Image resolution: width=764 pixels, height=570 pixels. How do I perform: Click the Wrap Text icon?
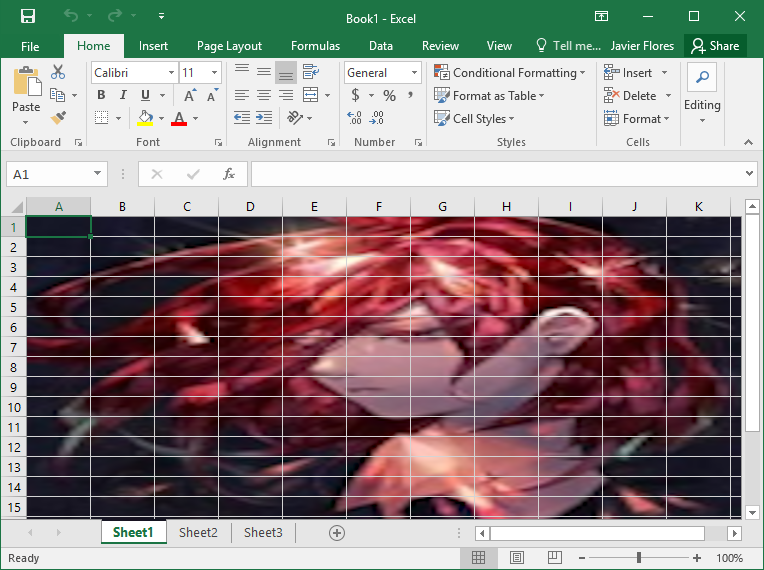310,72
